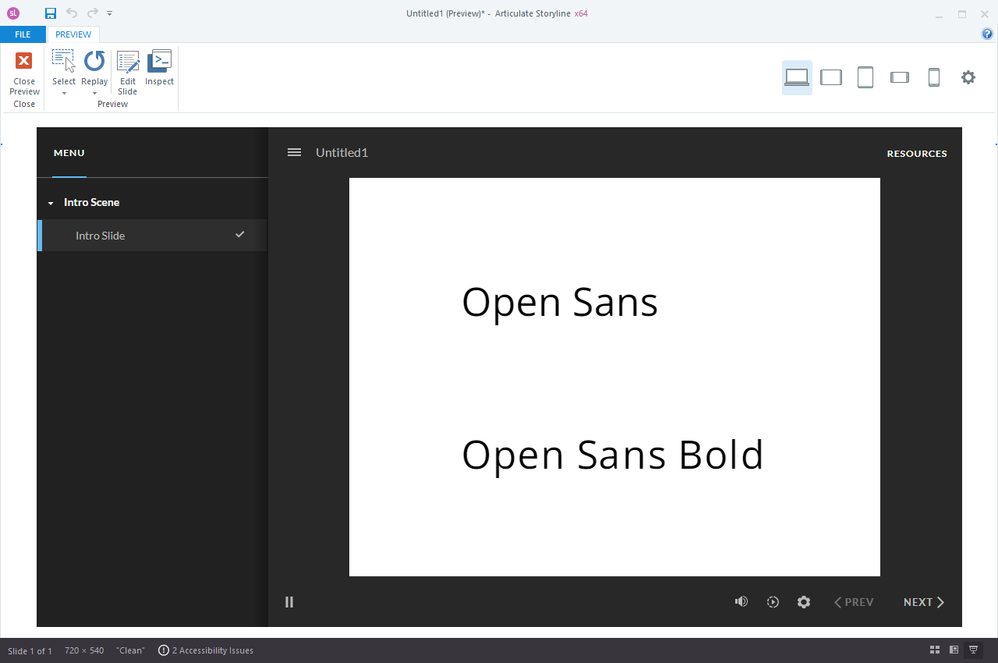The height and width of the screenshot is (663, 998).
Task: Click the Slide 1 of 1 indicator
Action: [30, 651]
